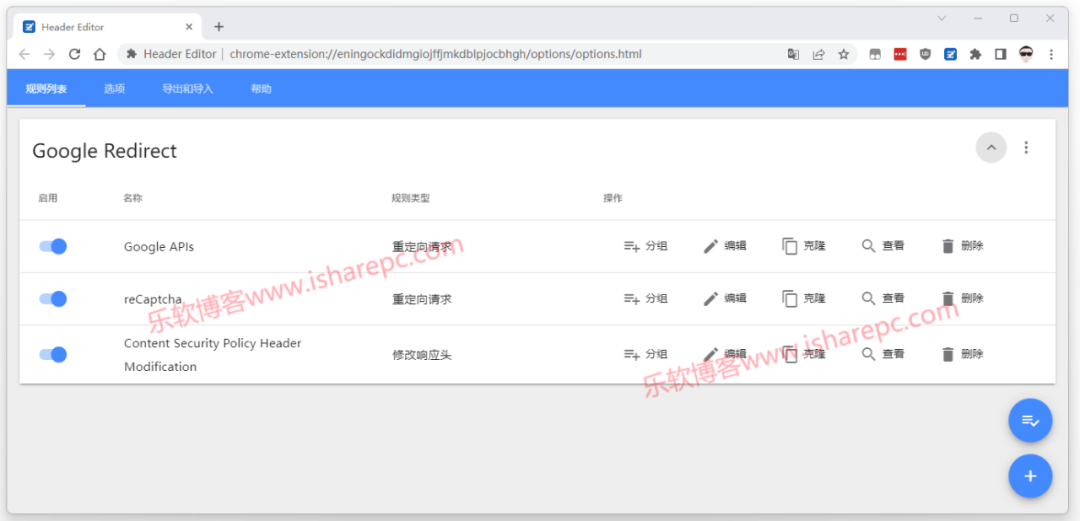Edit the Content Security Policy rule
Image resolution: width=1080 pixels, height=521 pixels.
(x=725, y=354)
